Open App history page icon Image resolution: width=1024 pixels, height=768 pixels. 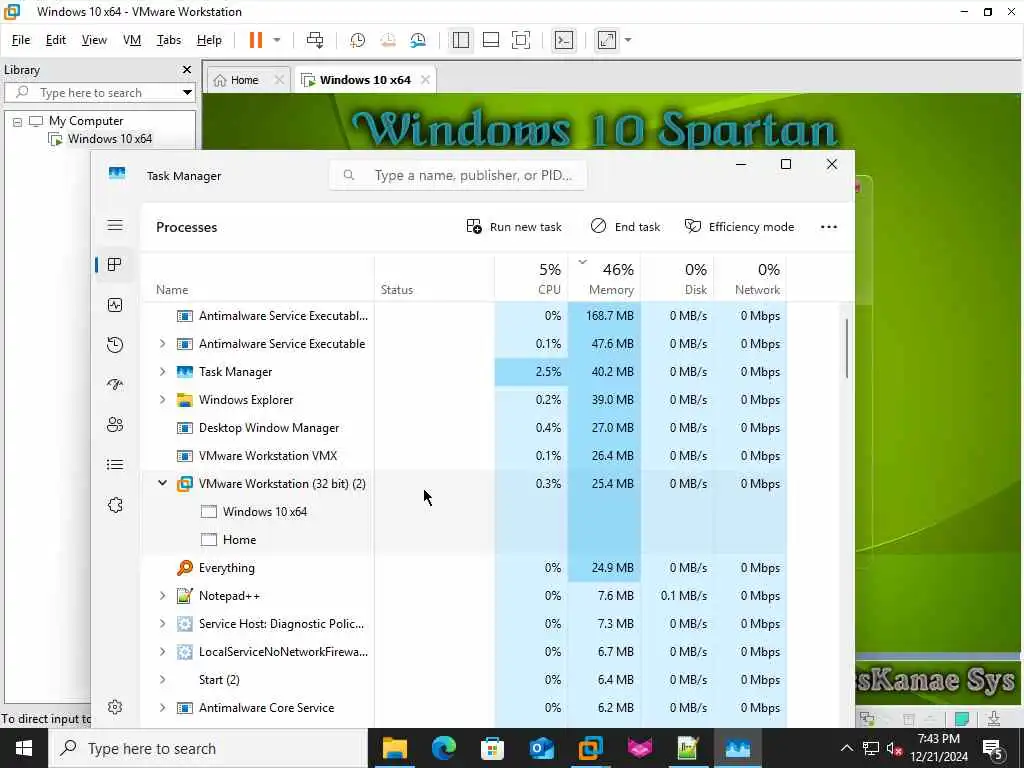[115, 345]
